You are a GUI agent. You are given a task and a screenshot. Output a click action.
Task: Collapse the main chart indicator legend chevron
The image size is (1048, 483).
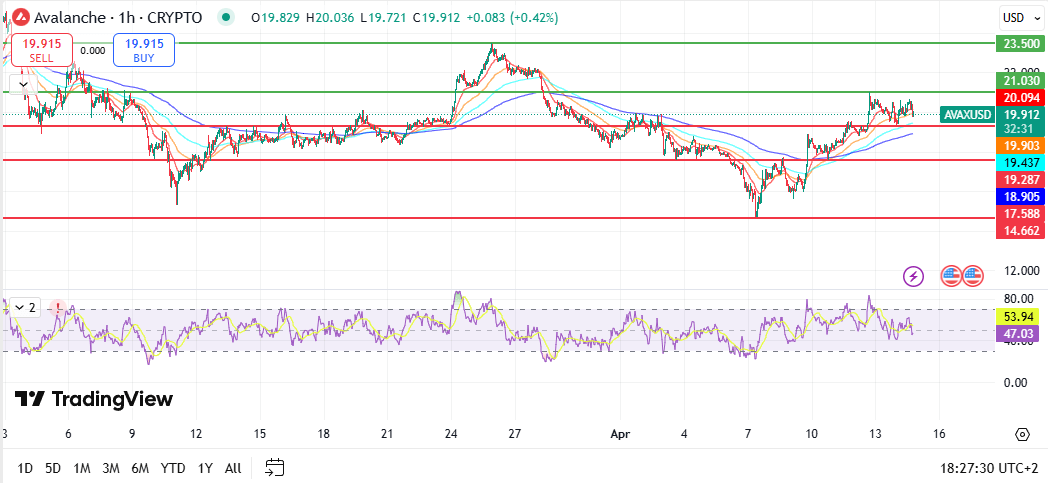tap(22, 85)
